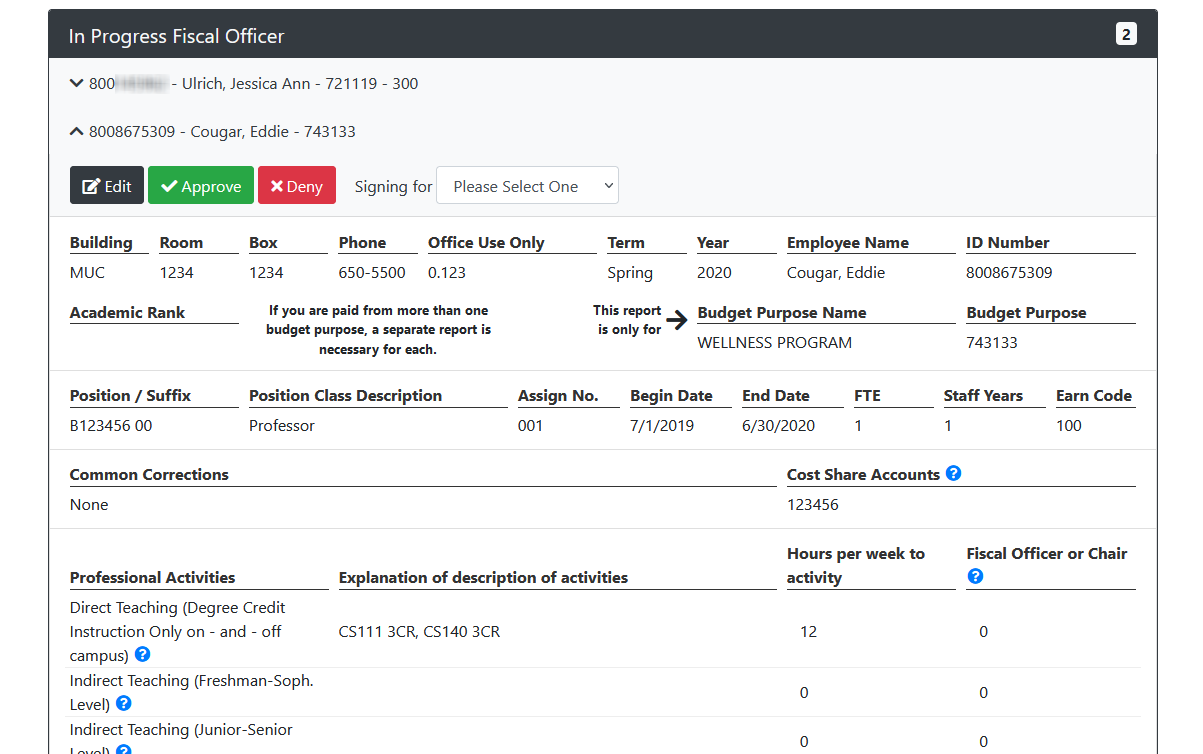Click the pending count badge showing 2
The image size is (1203, 754).
tap(1126, 35)
